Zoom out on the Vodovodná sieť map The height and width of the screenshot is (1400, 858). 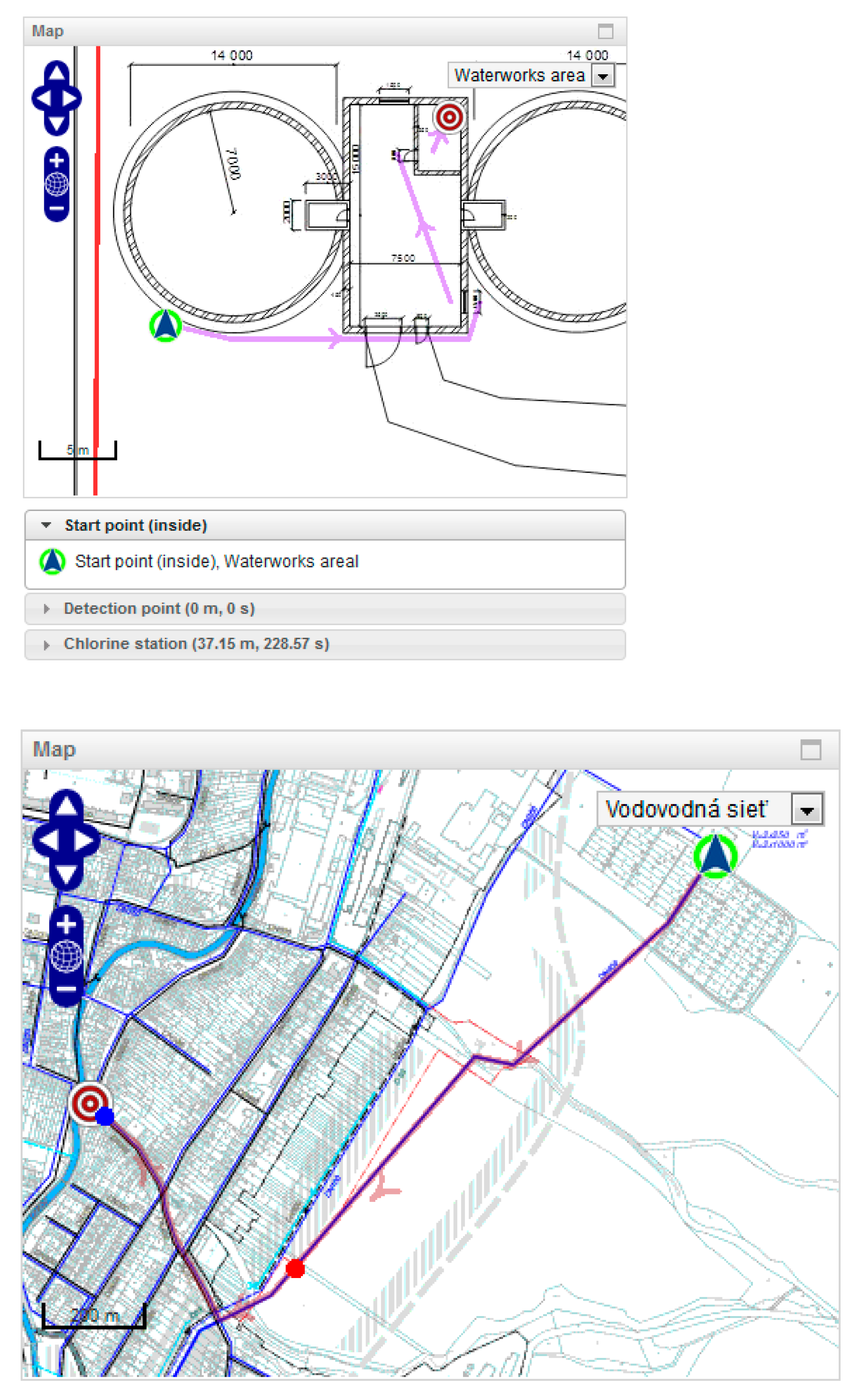tap(67, 989)
